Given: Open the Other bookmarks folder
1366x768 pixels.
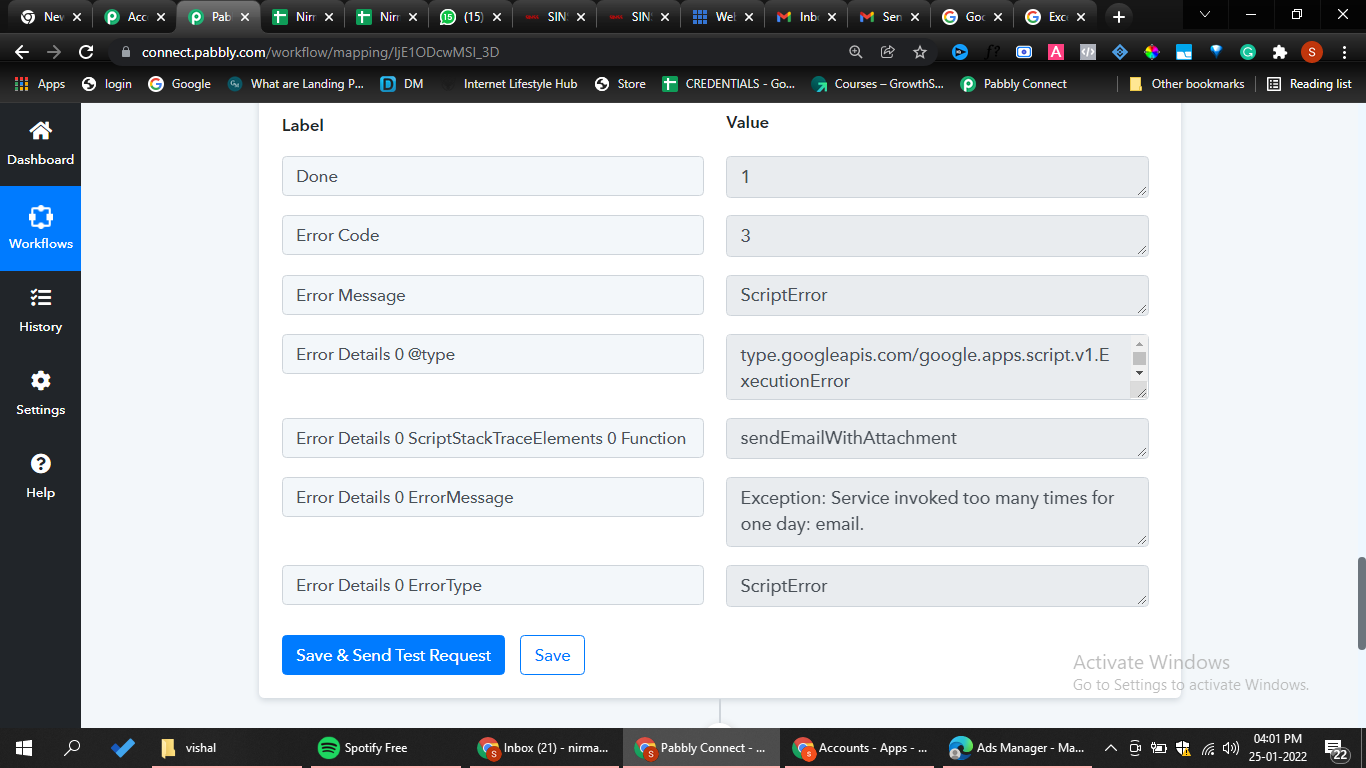Looking at the screenshot, I should [x=1186, y=84].
